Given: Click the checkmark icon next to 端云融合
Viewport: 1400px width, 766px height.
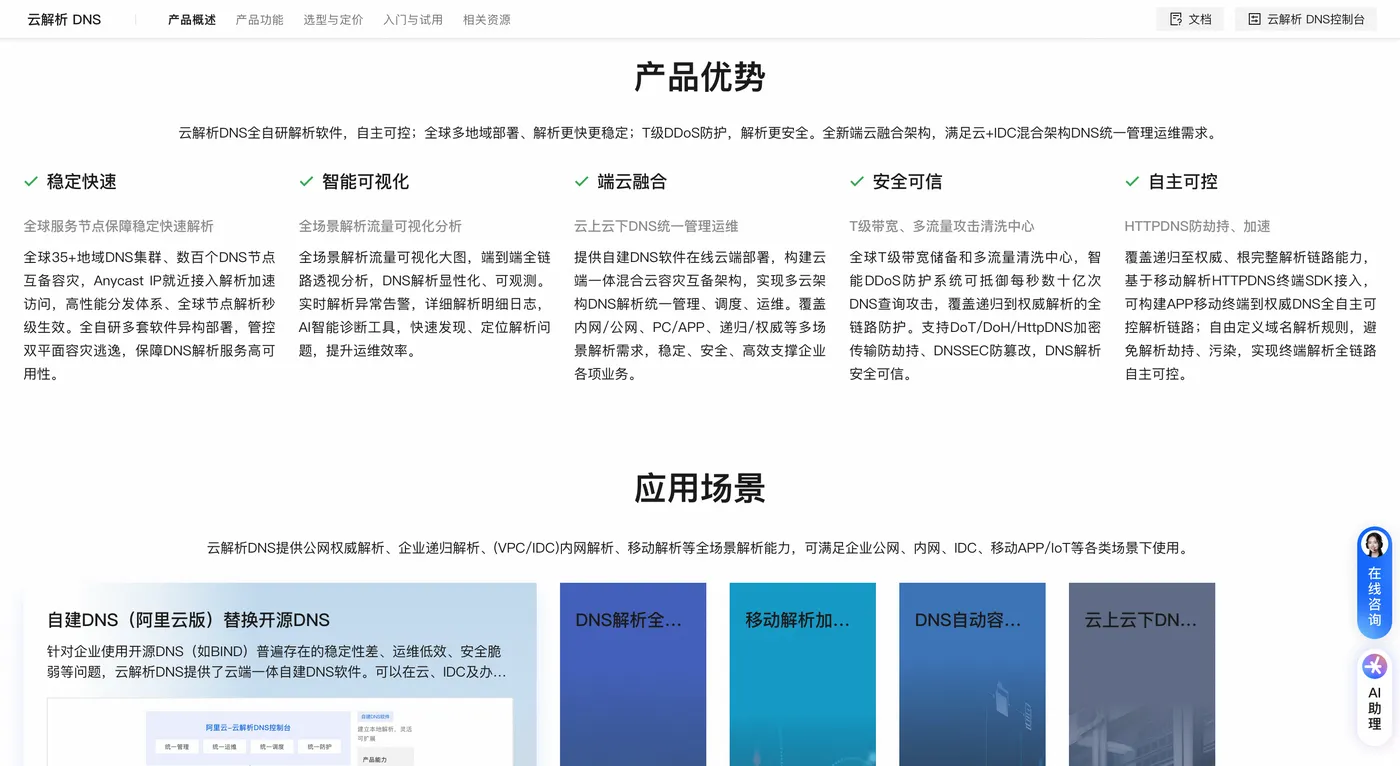Looking at the screenshot, I should point(581,181).
